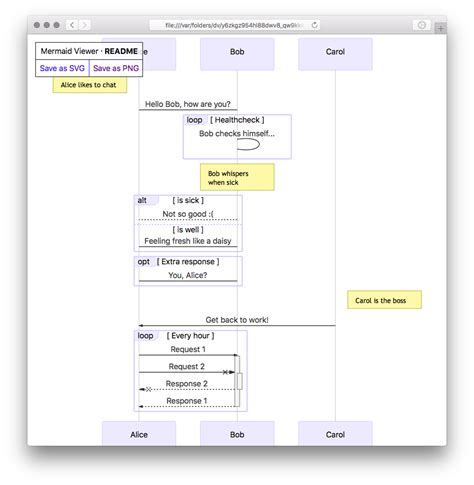Click the file URL address bar
This screenshot has height=485, width=474.
click(235, 25)
